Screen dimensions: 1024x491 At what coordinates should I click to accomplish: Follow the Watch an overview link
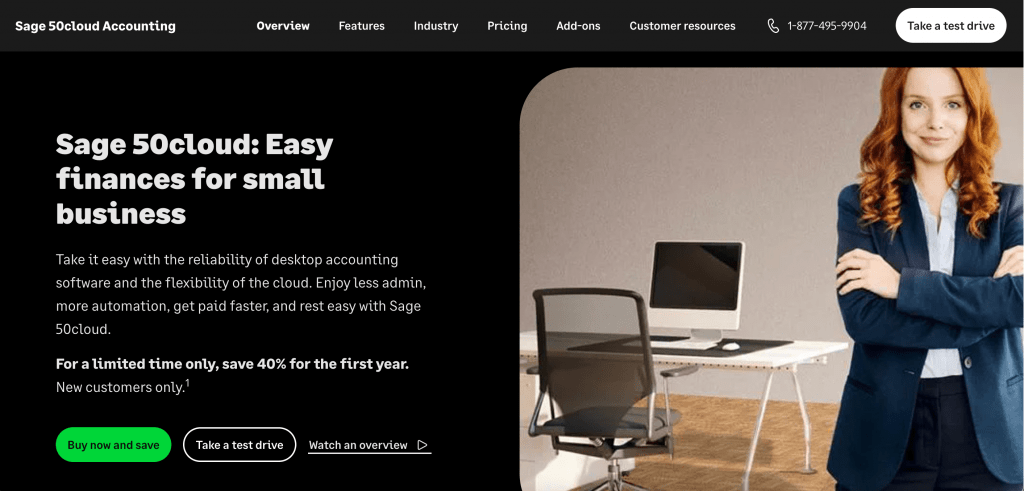tap(369, 445)
